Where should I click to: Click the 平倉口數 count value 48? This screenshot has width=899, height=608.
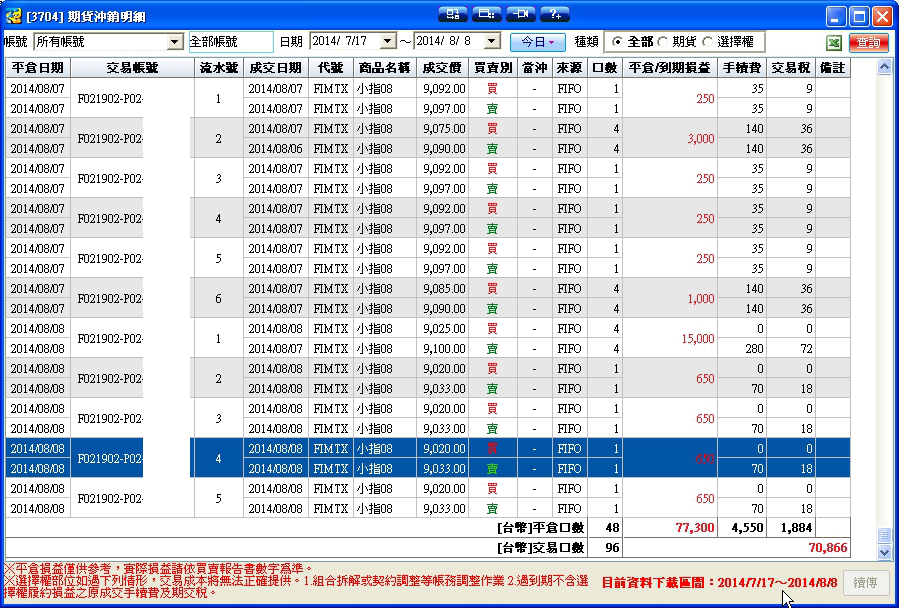tap(612, 528)
